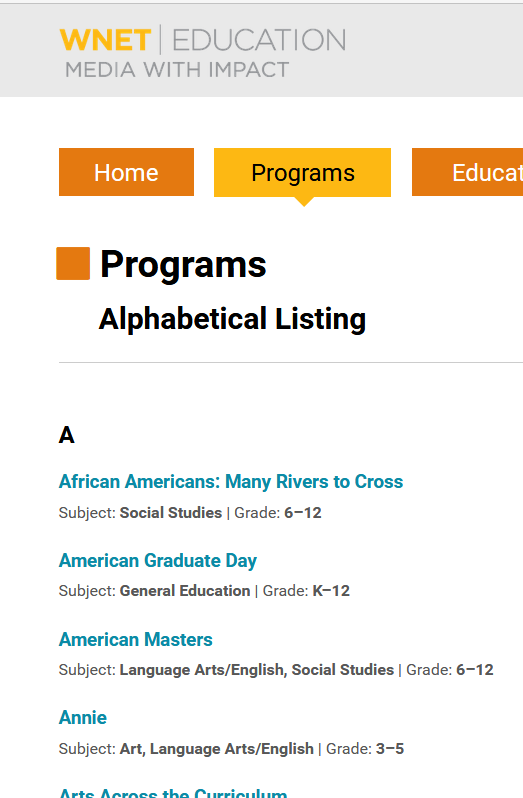This screenshot has width=523, height=798.
Task: Click Art, Language Arts/English subject under Annie
Action: coord(217,749)
